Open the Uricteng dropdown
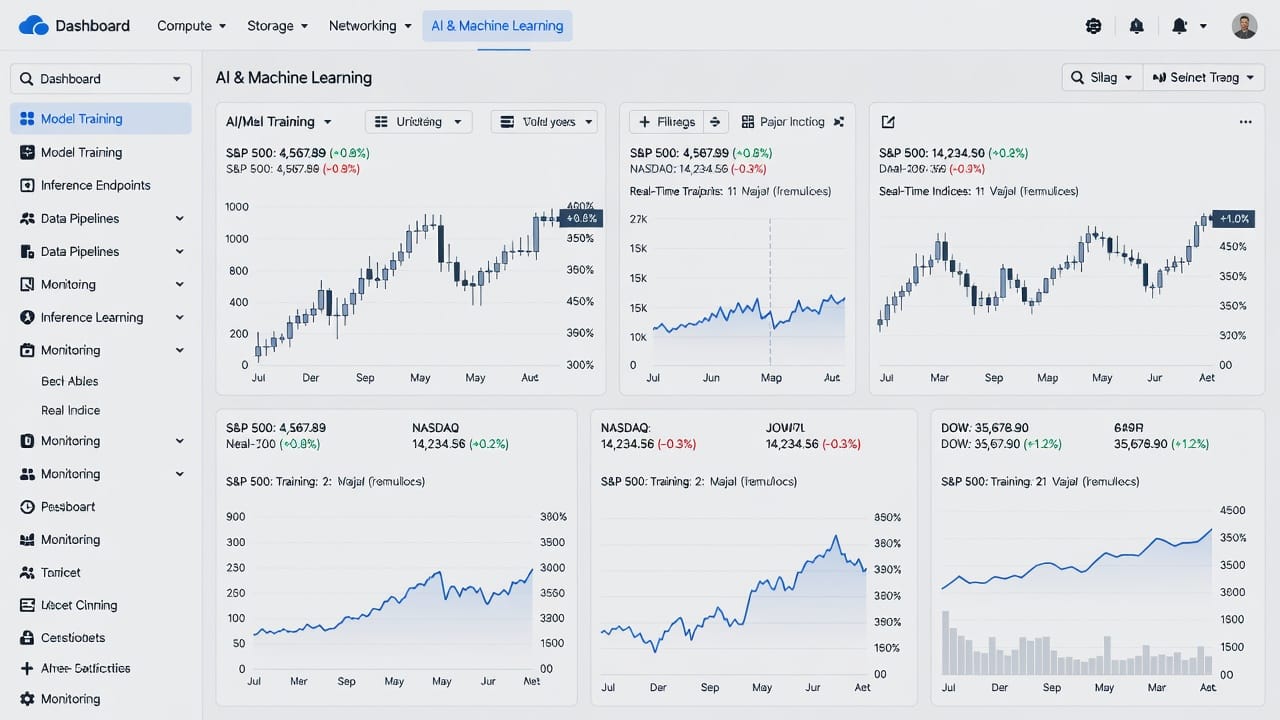The image size is (1280, 720). [419, 122]
